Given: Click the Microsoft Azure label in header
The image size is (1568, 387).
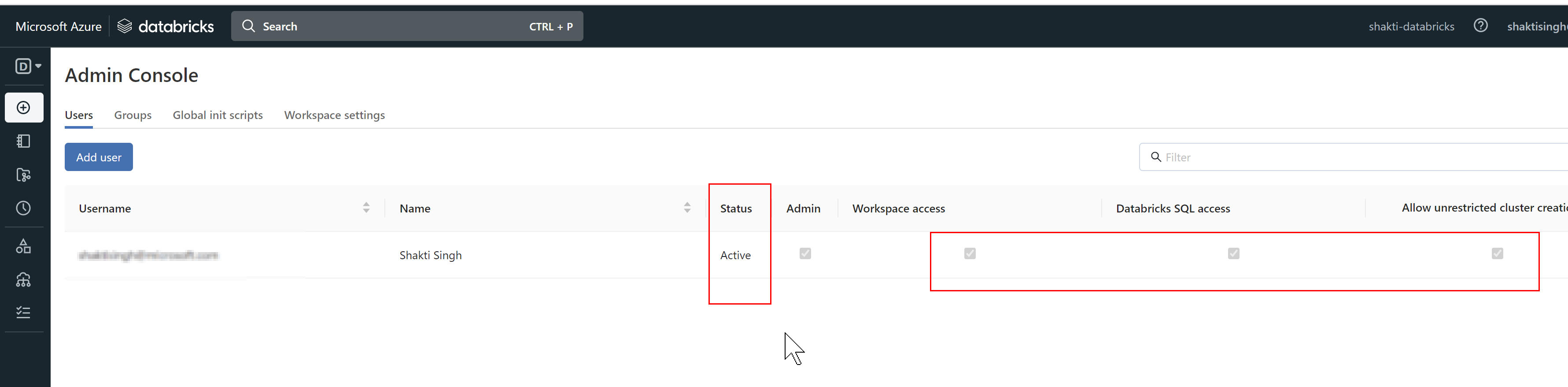Looking at the screenshot, I should 59,26.
